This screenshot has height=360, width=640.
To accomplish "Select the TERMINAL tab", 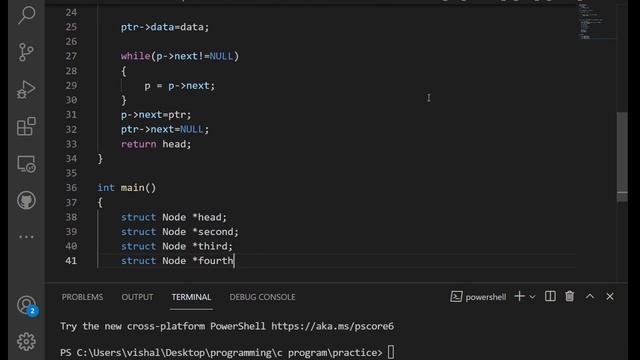I will tap(191, 297).
